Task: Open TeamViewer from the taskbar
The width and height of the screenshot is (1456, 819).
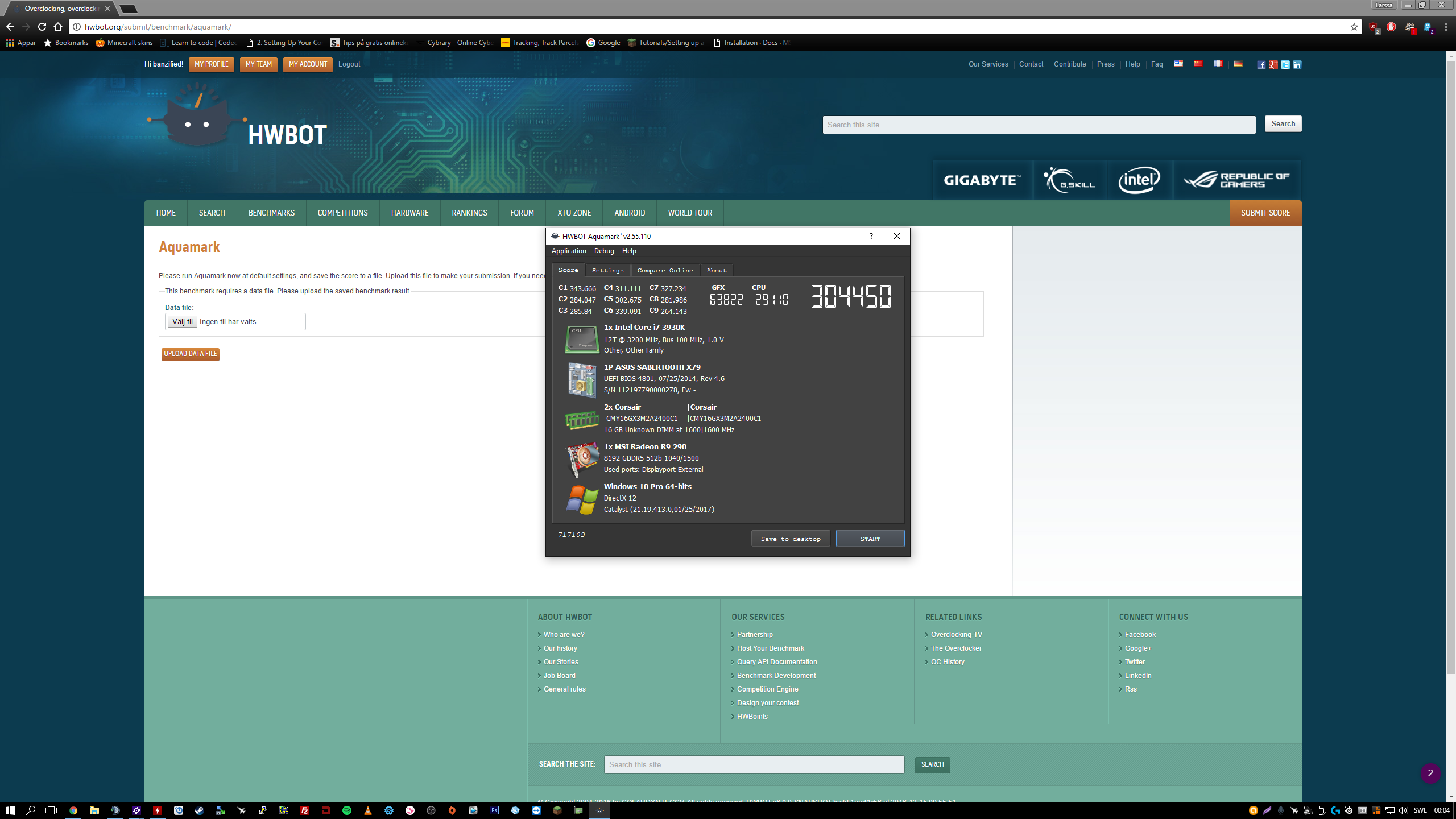Action: pos(536,810)
